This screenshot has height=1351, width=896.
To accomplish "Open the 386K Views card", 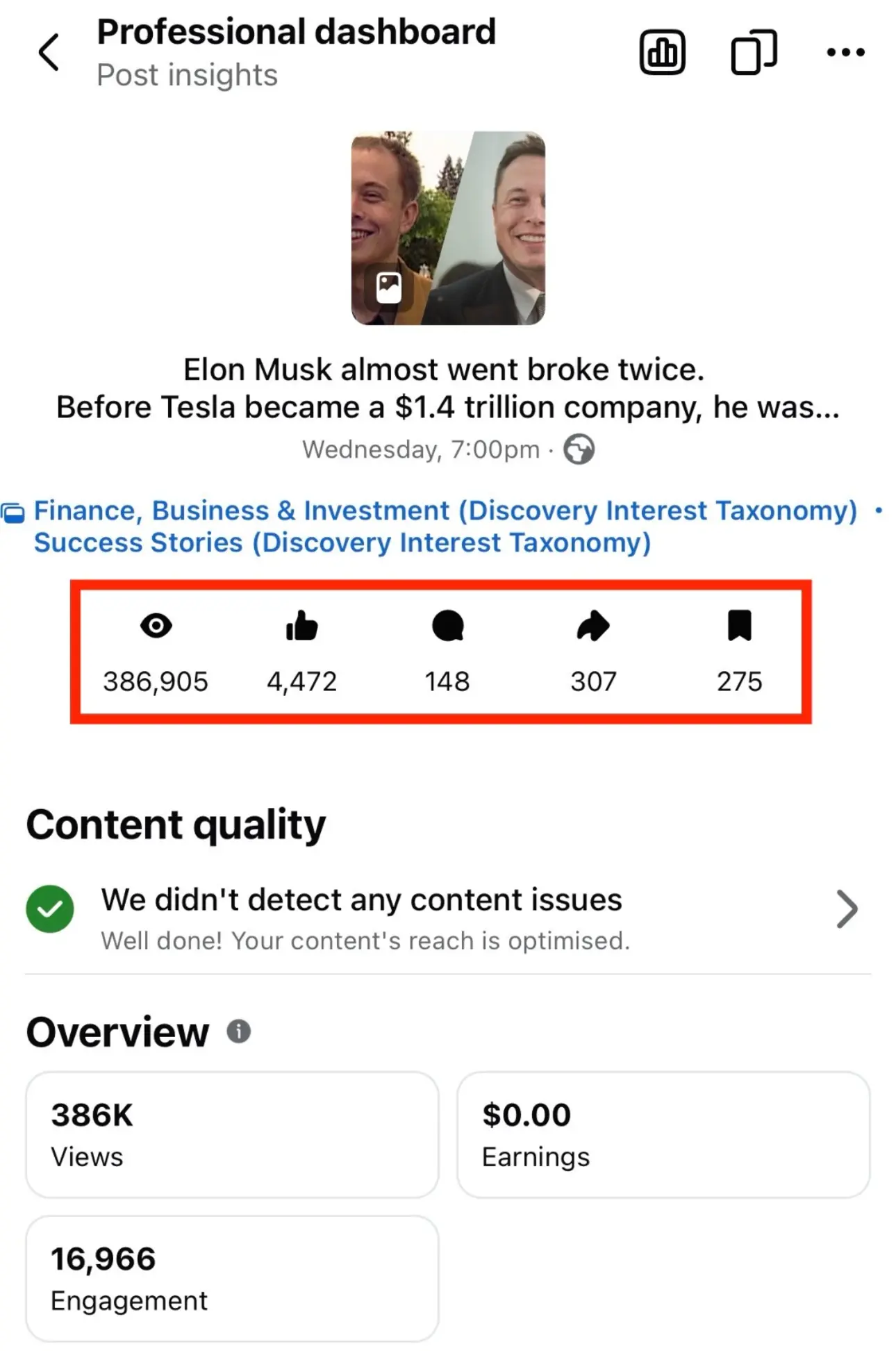I will coord(232,1134).
